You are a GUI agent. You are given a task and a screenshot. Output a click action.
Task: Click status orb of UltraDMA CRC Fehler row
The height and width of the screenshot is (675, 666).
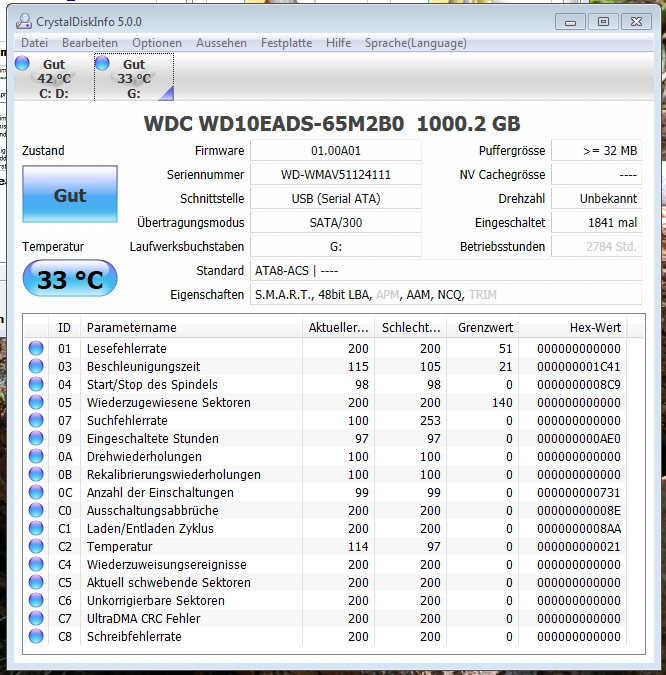pyautogui.click(x=36, y=618)
